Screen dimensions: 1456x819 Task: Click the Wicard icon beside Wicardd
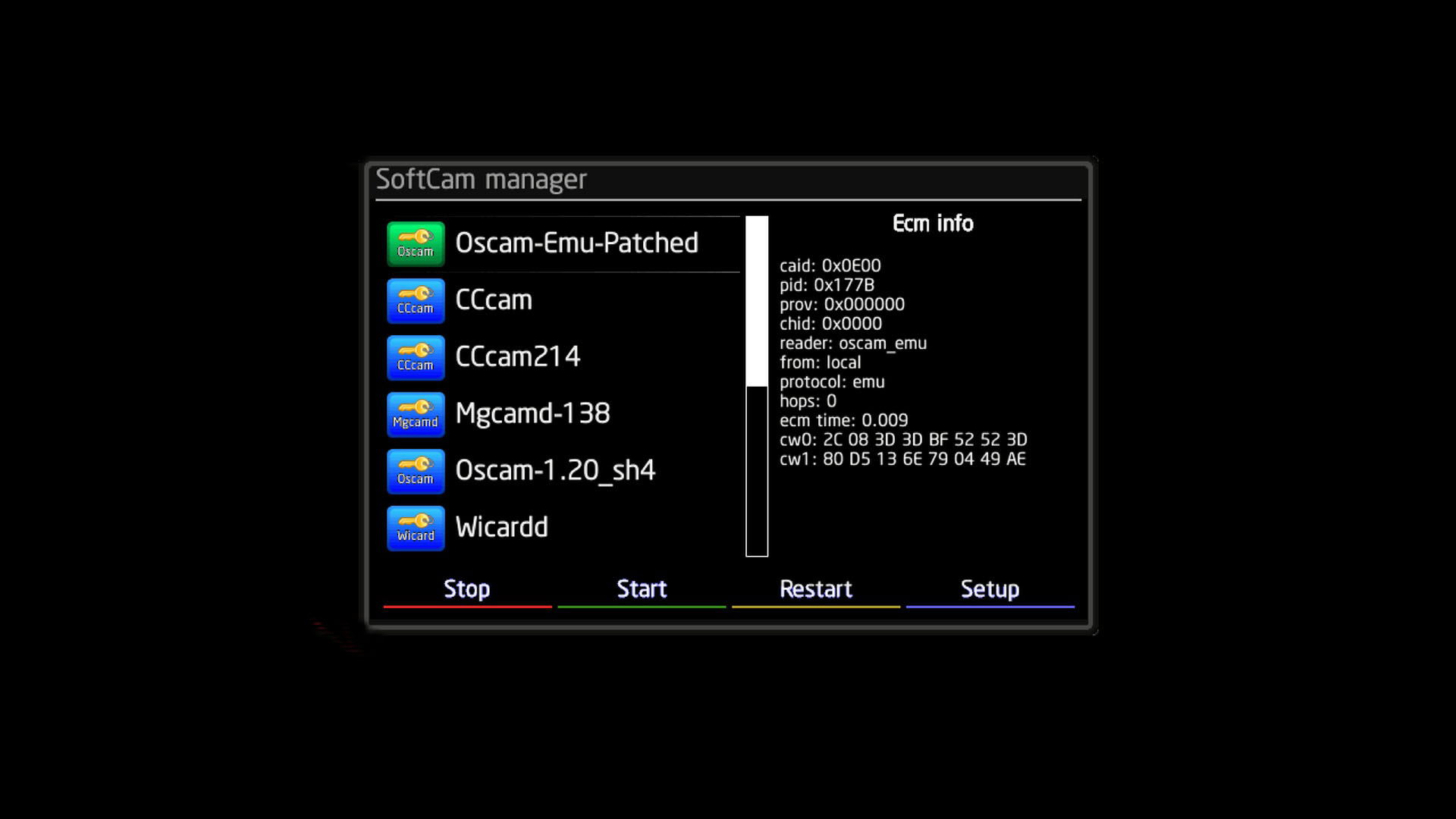[416, 528]
